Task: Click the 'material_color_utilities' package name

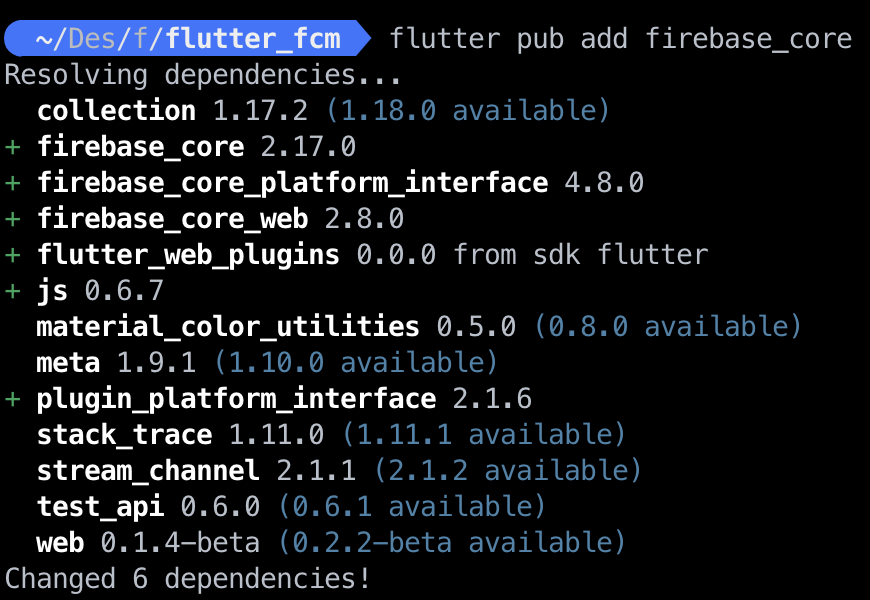Action: (x=228, y=326)
